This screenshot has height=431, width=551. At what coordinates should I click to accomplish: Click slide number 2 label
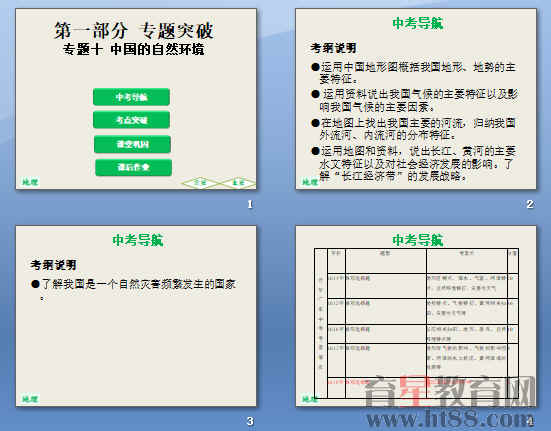[x=530, y=204]
